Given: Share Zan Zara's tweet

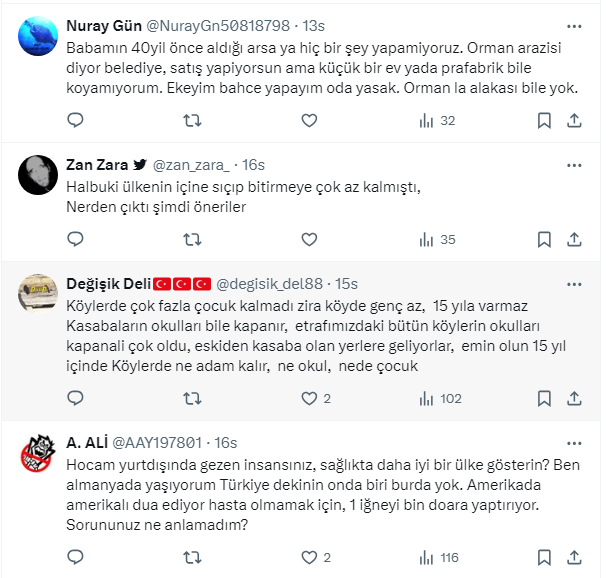Looking at the screenshot, I should pos(575,240).
